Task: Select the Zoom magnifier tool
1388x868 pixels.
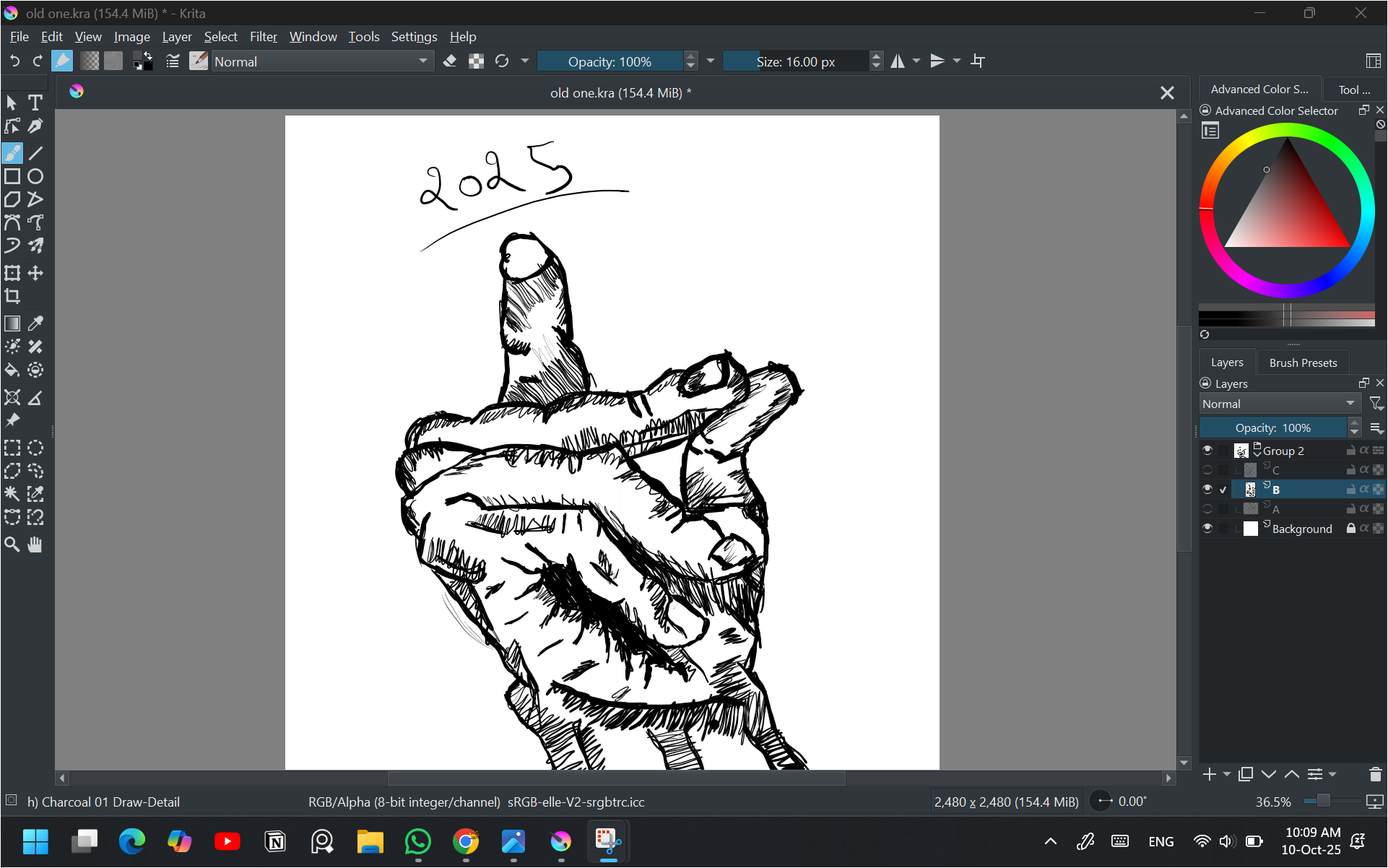Action: click(12, 544)
